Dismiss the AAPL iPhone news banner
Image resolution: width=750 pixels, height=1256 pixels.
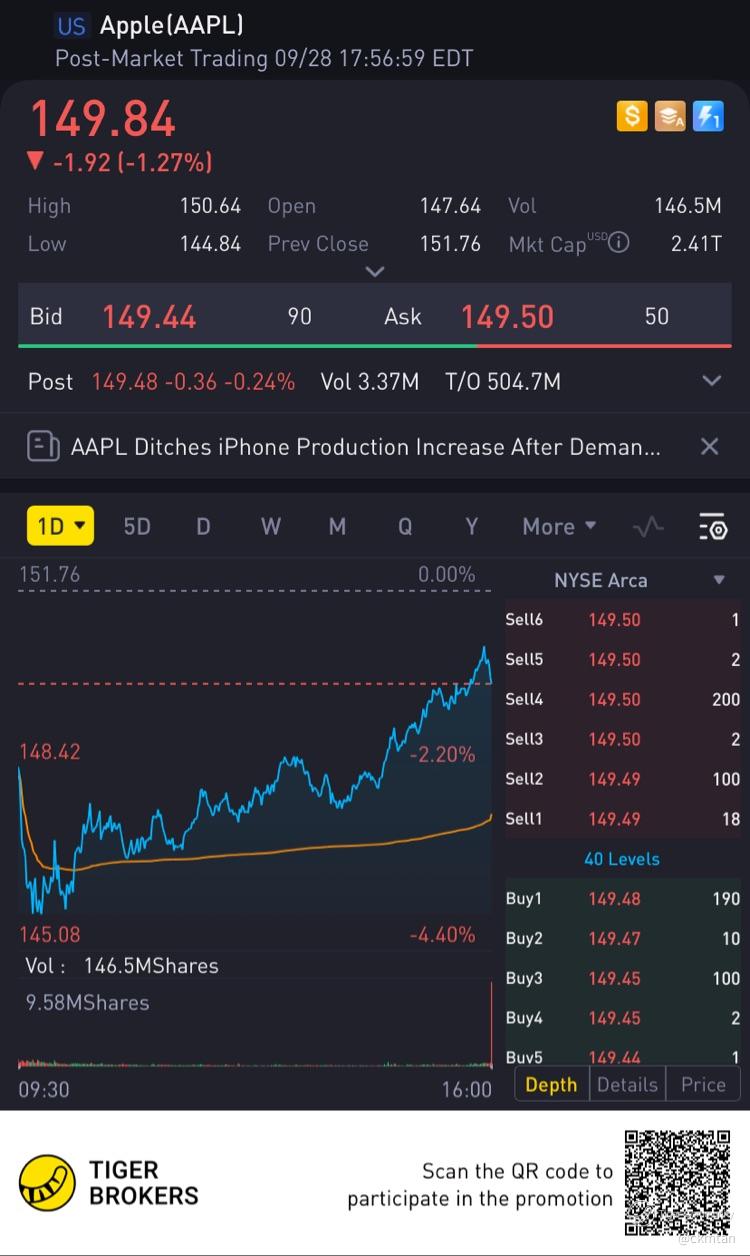click(x=709, y=446)
